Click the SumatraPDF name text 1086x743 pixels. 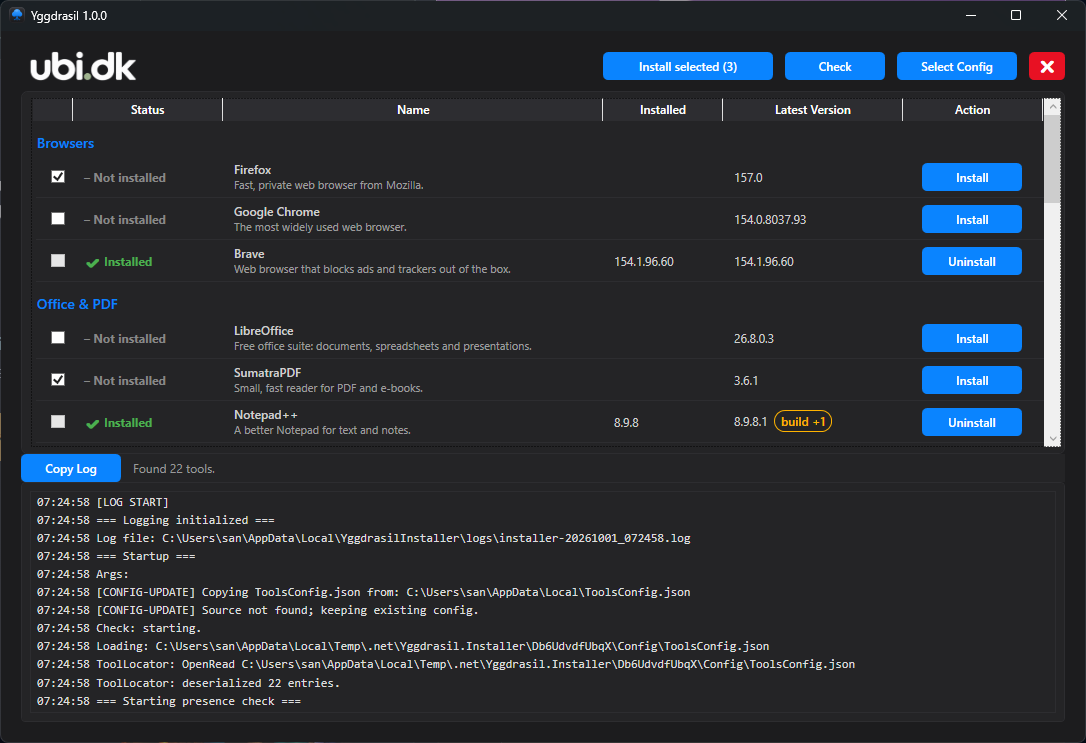pyautogui.click(x=267, y=373)
